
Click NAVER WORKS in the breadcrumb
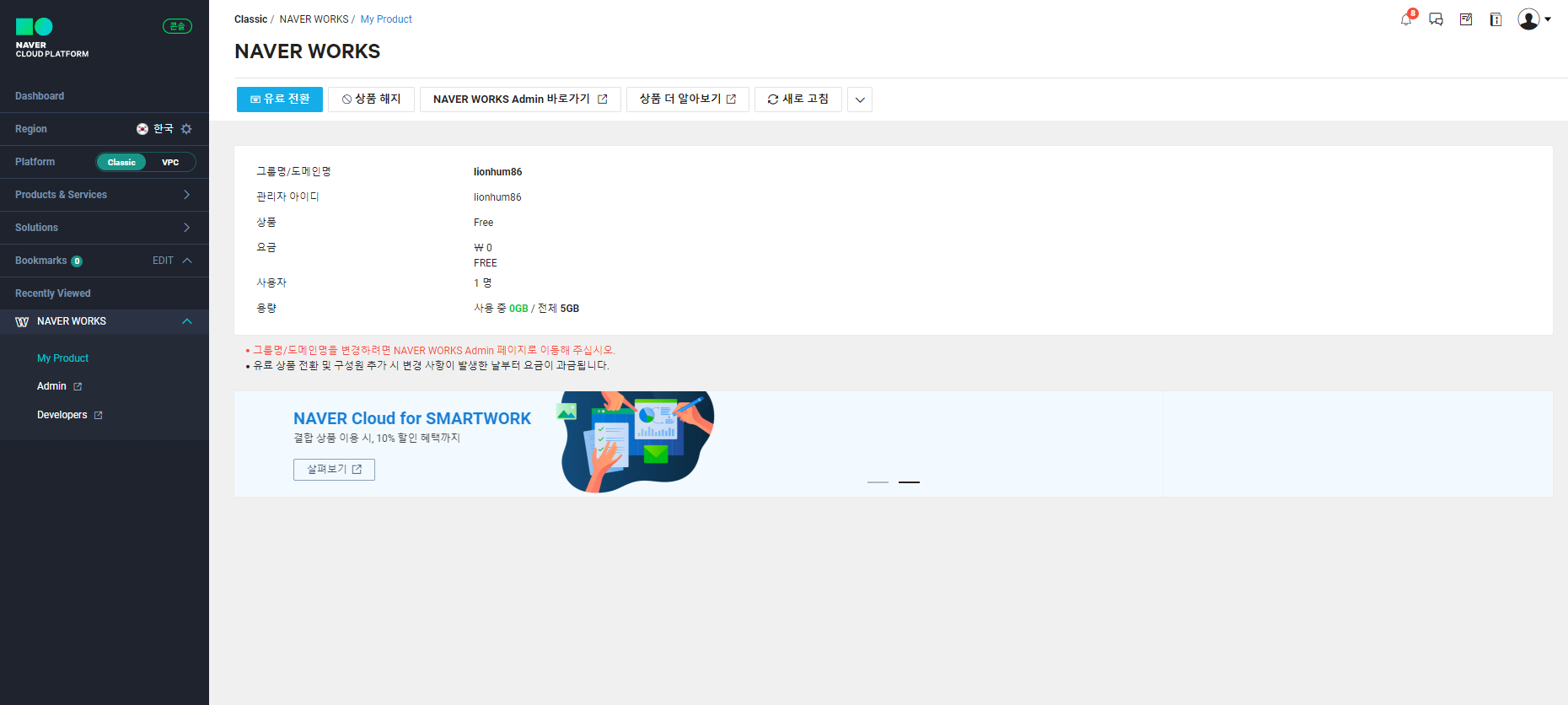pyautogui.click(x=314, y=19)
